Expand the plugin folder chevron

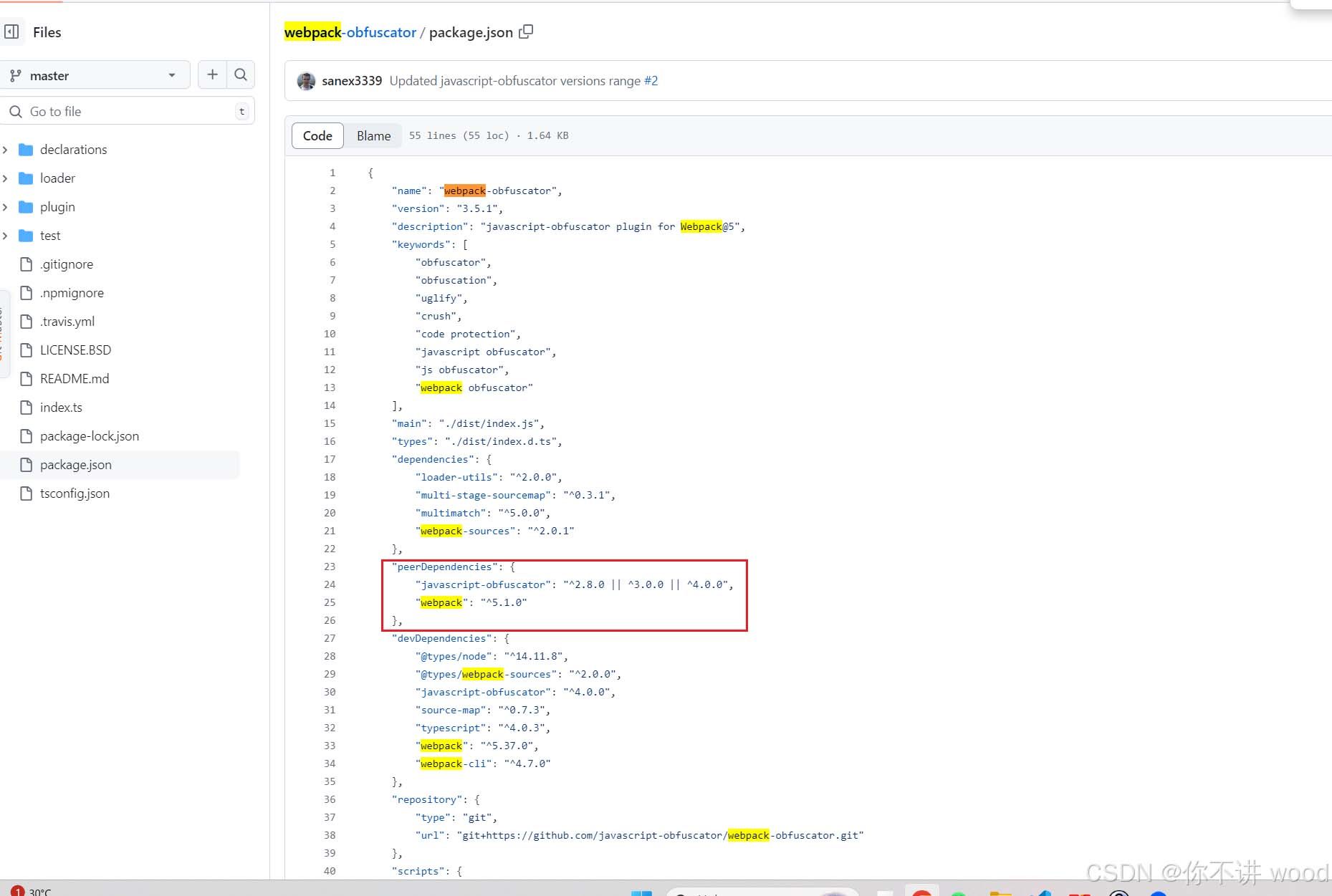[x=6, y=207]
